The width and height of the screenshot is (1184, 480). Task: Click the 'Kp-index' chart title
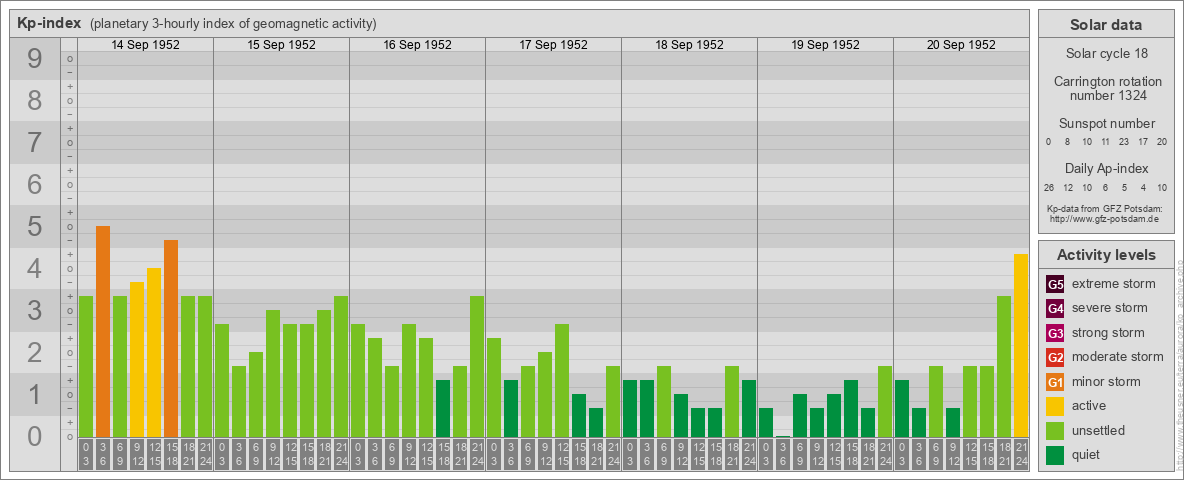tap(49, 23)
